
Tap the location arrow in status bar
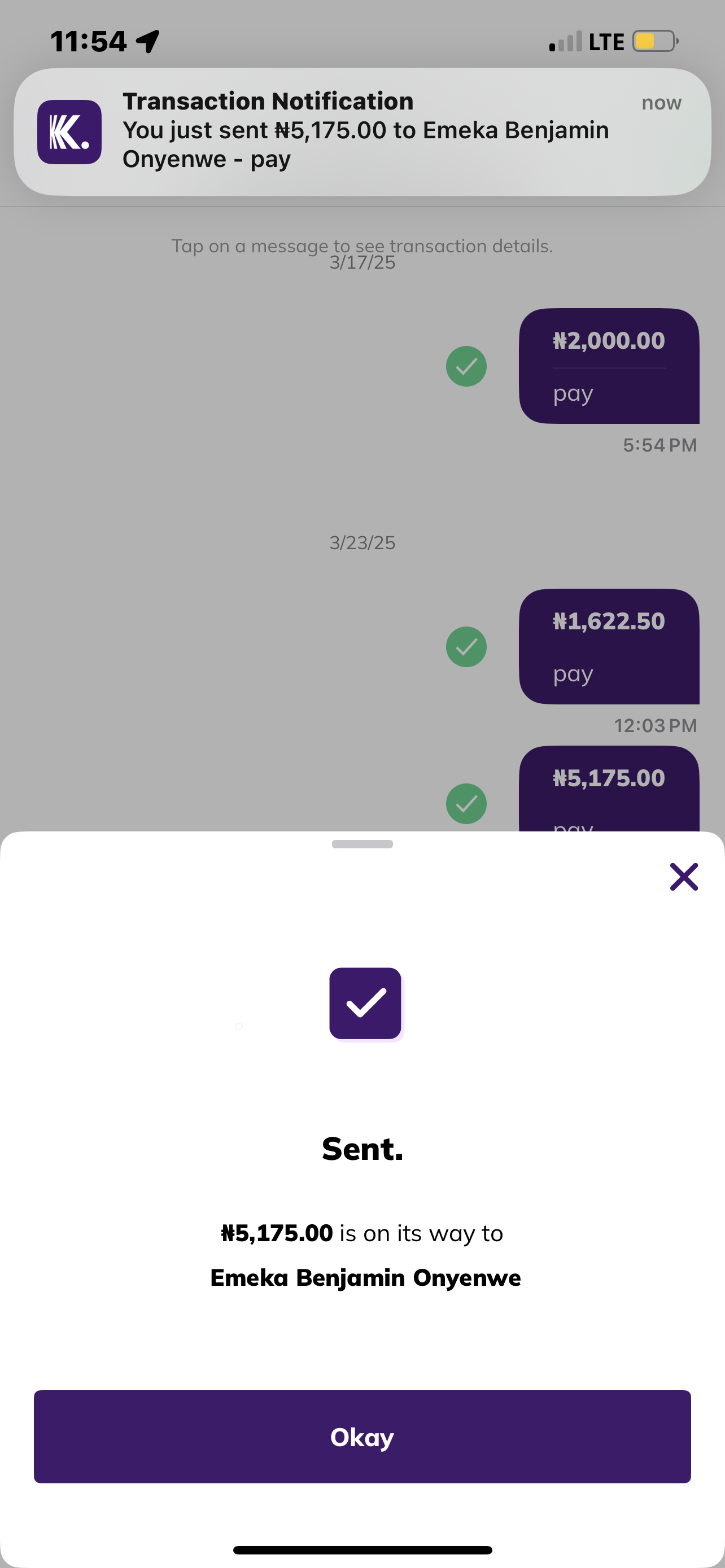[148, 41]
